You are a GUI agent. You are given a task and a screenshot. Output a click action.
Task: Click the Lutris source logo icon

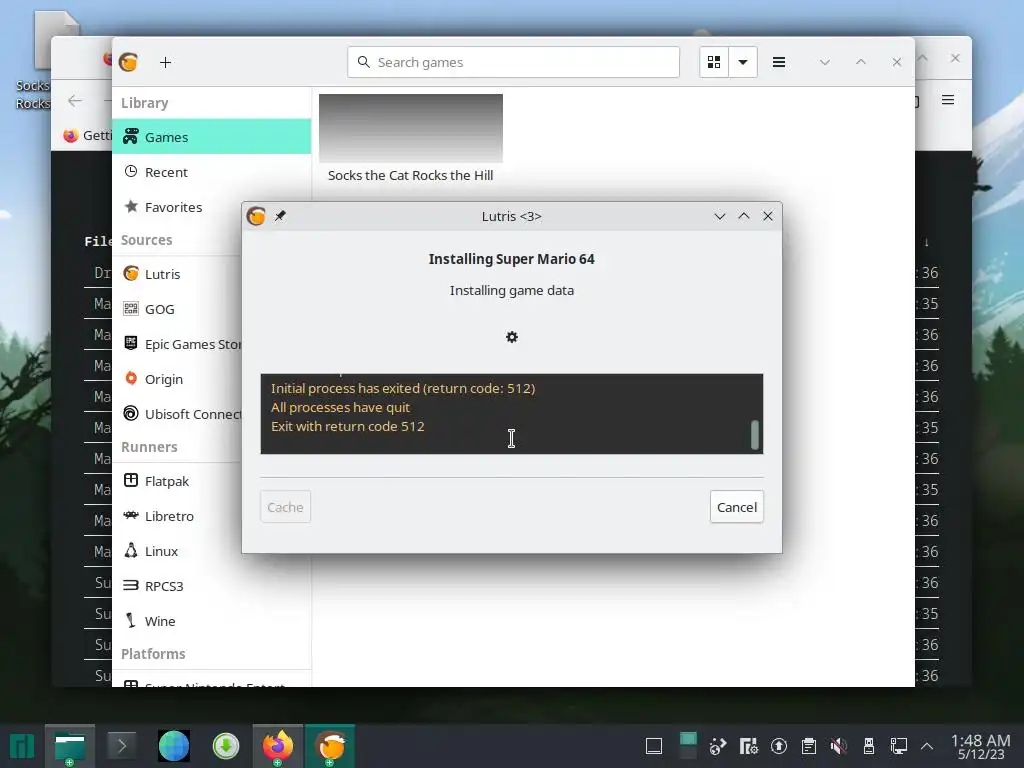click(x=131, y=273)
